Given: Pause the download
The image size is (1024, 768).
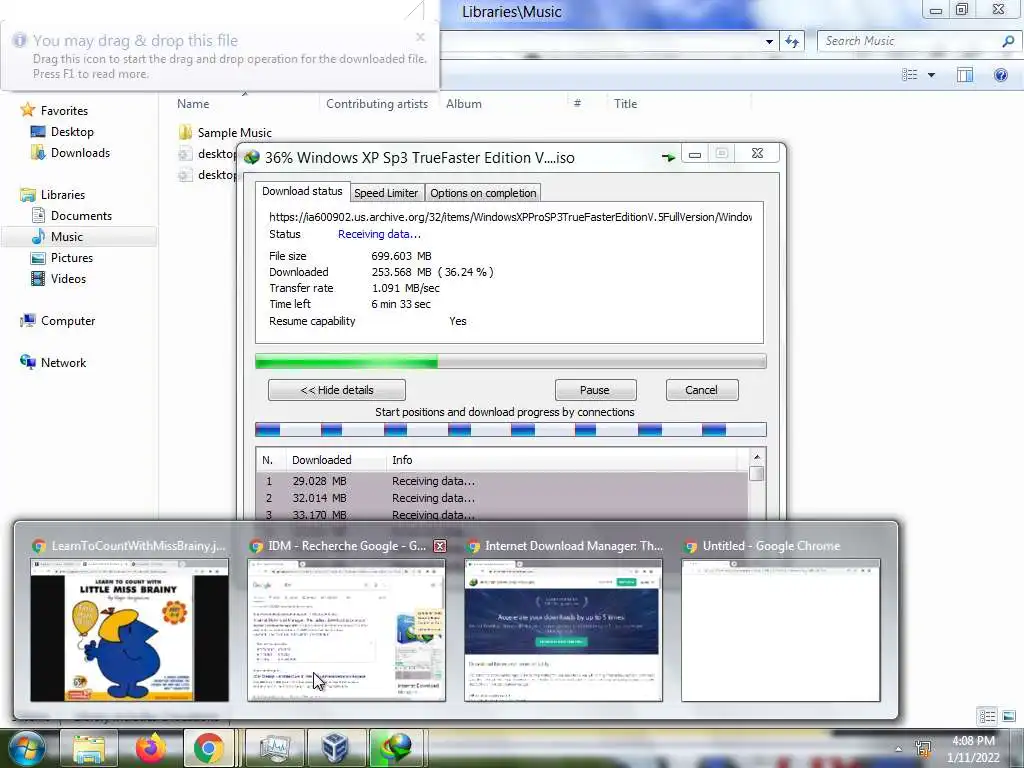Looking at the screenshot, I should click(x=595, y=390).
